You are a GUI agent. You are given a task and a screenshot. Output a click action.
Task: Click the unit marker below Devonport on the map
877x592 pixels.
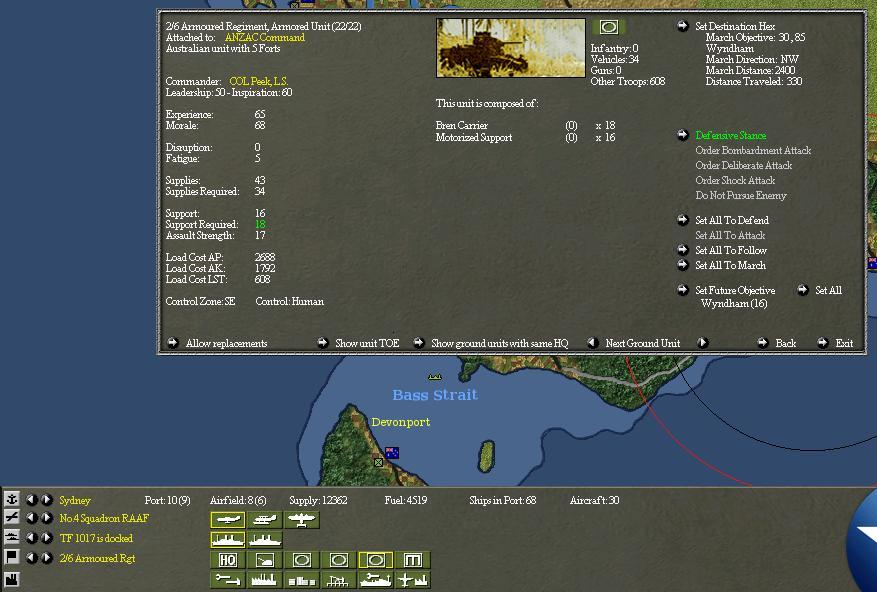pos(379,463)
